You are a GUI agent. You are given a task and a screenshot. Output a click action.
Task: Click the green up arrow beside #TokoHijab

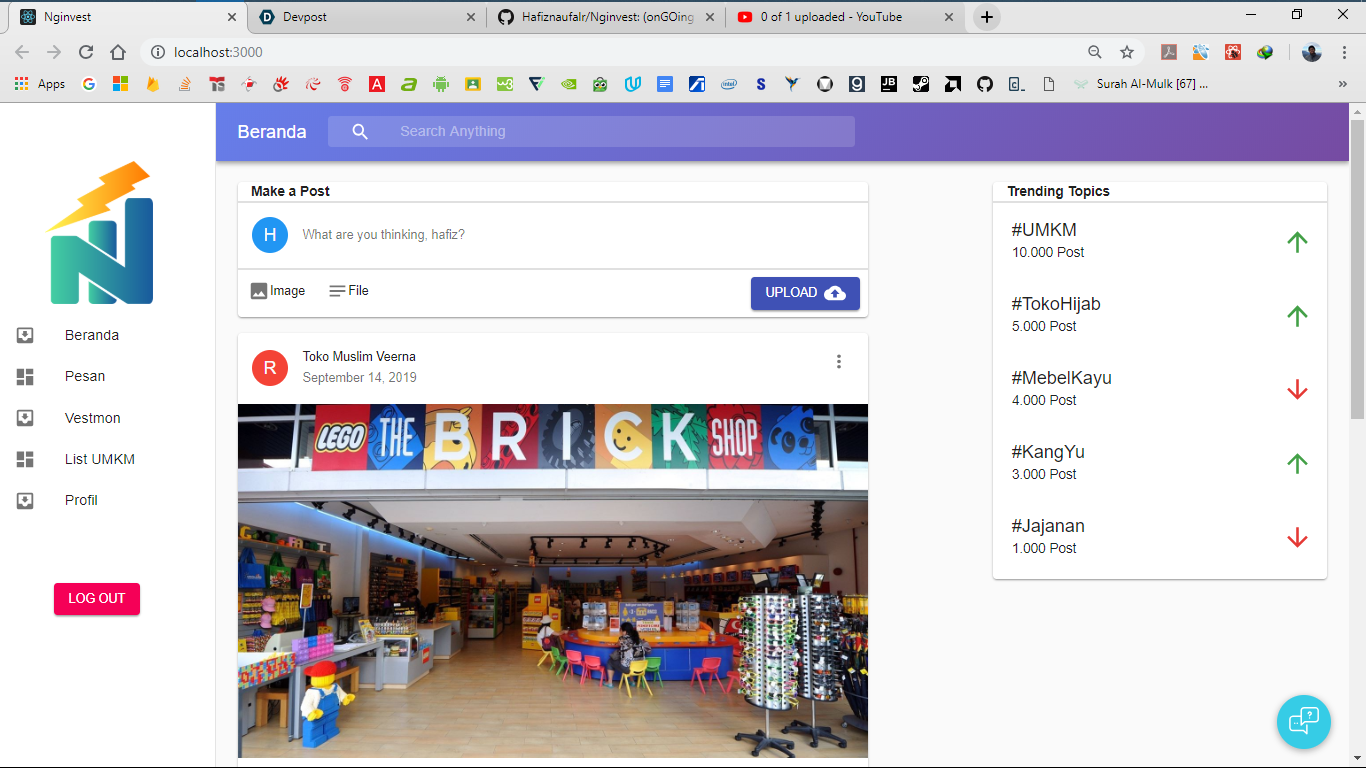tap(1297, 315)
